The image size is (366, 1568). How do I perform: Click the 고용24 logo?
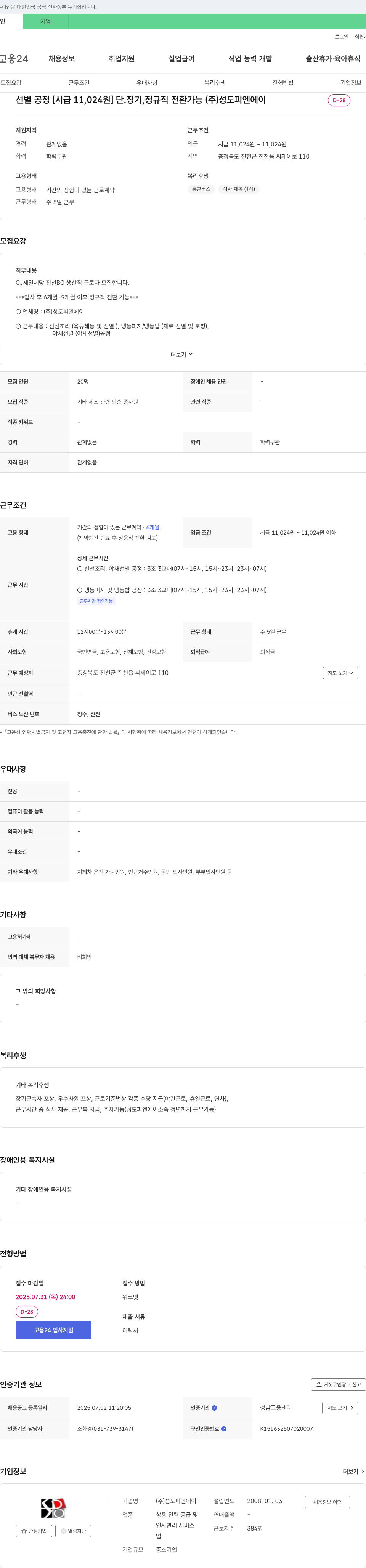pos(14,58)
